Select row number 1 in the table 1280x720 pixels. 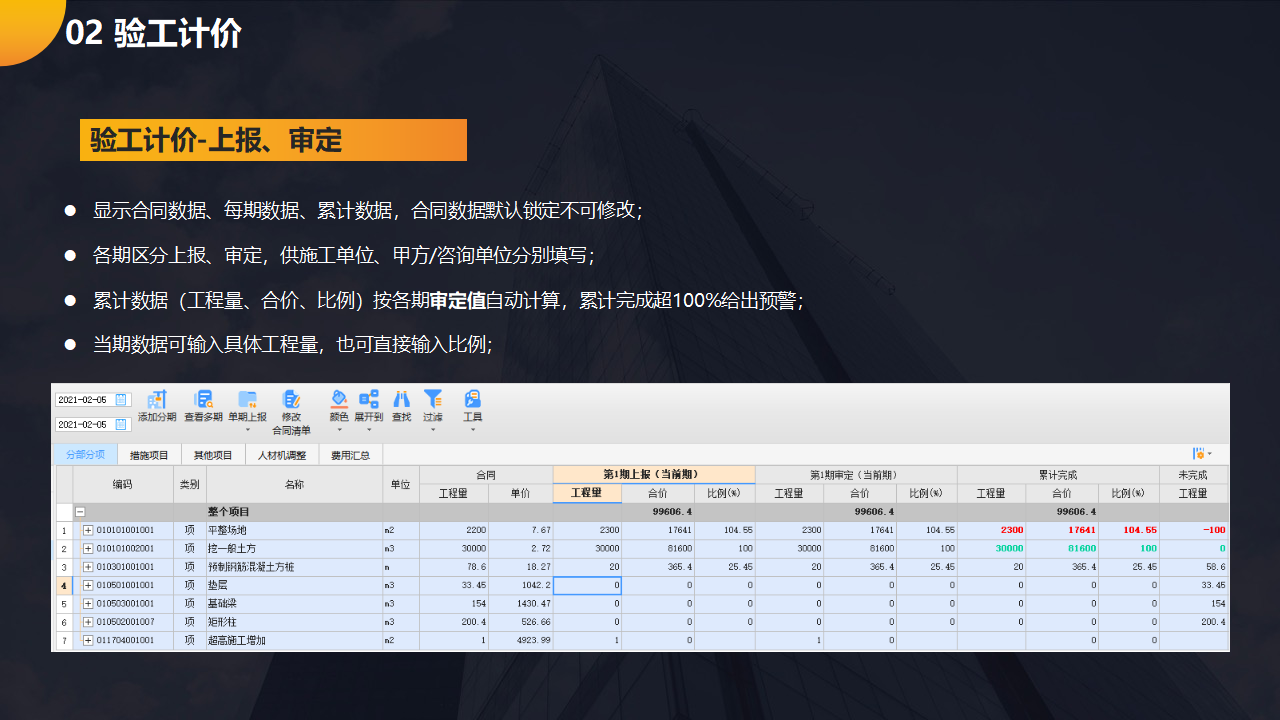pyautogui.click(x=64, y=530)
